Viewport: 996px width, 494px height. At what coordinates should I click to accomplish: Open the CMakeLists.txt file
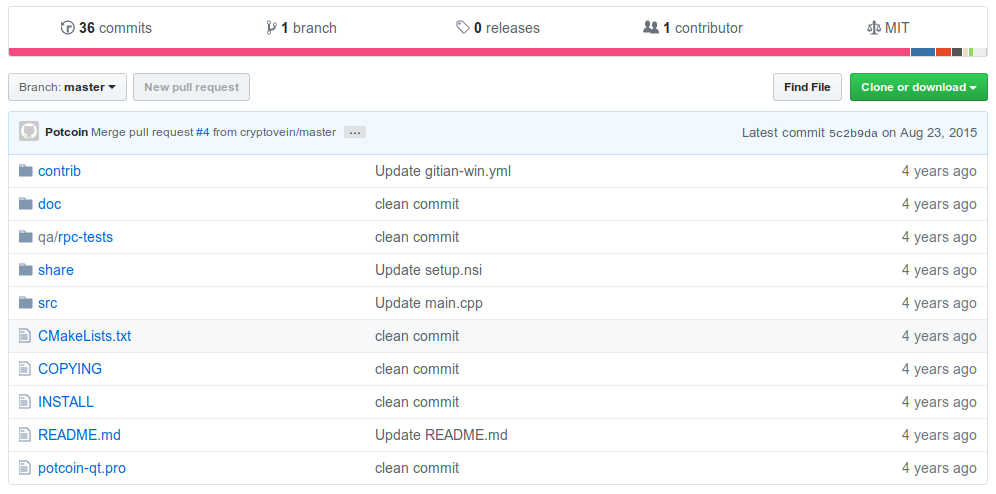point(84,336)
